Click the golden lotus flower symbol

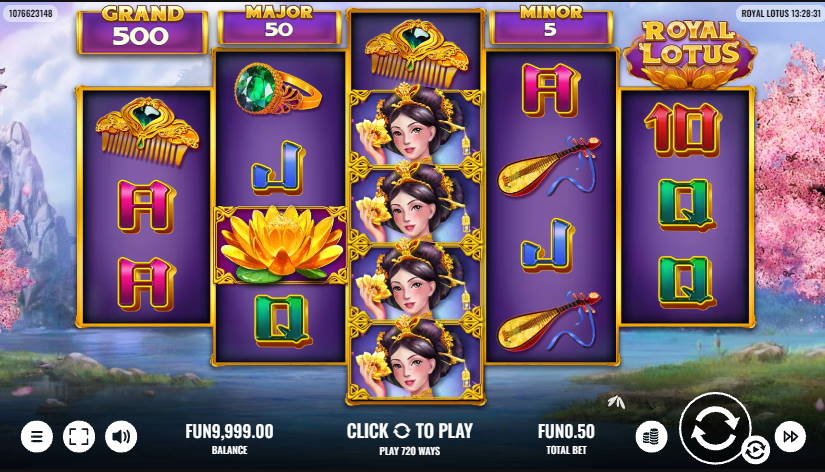click(x=280, y=245)
